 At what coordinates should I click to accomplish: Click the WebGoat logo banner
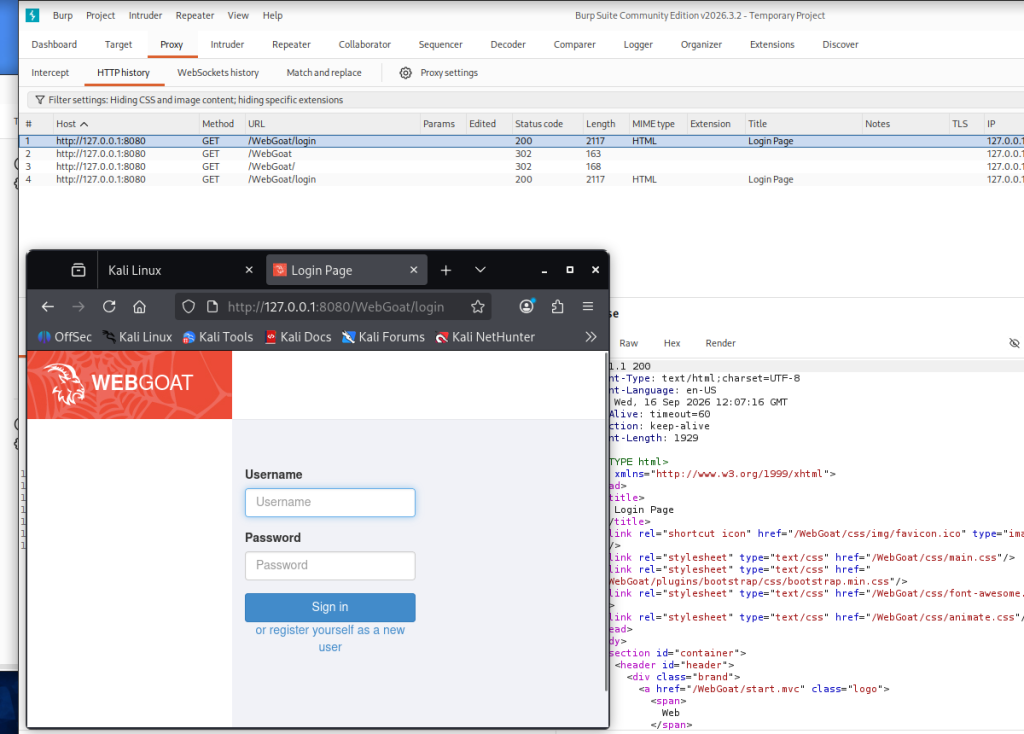pos(129,385)
